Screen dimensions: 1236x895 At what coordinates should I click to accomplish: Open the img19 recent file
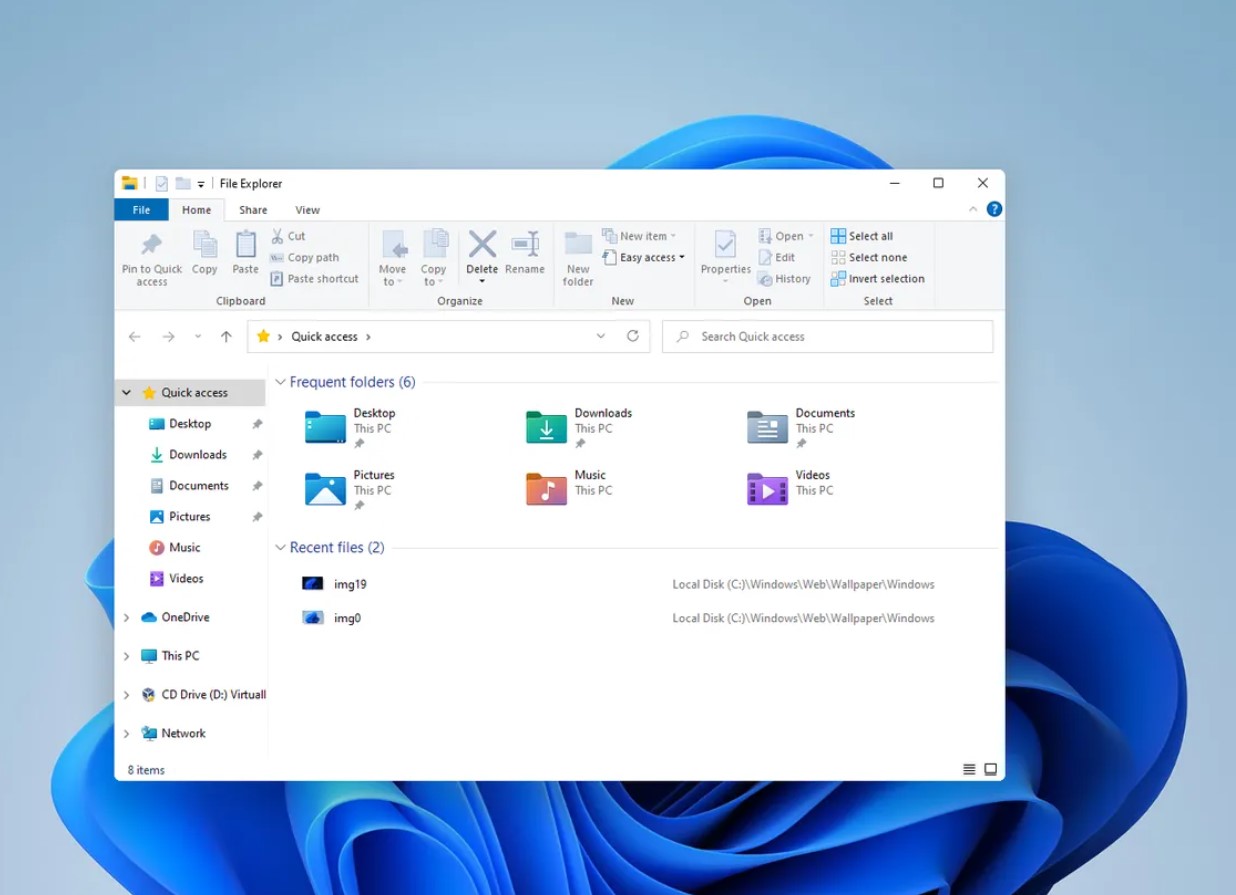(x=350, y=584)
